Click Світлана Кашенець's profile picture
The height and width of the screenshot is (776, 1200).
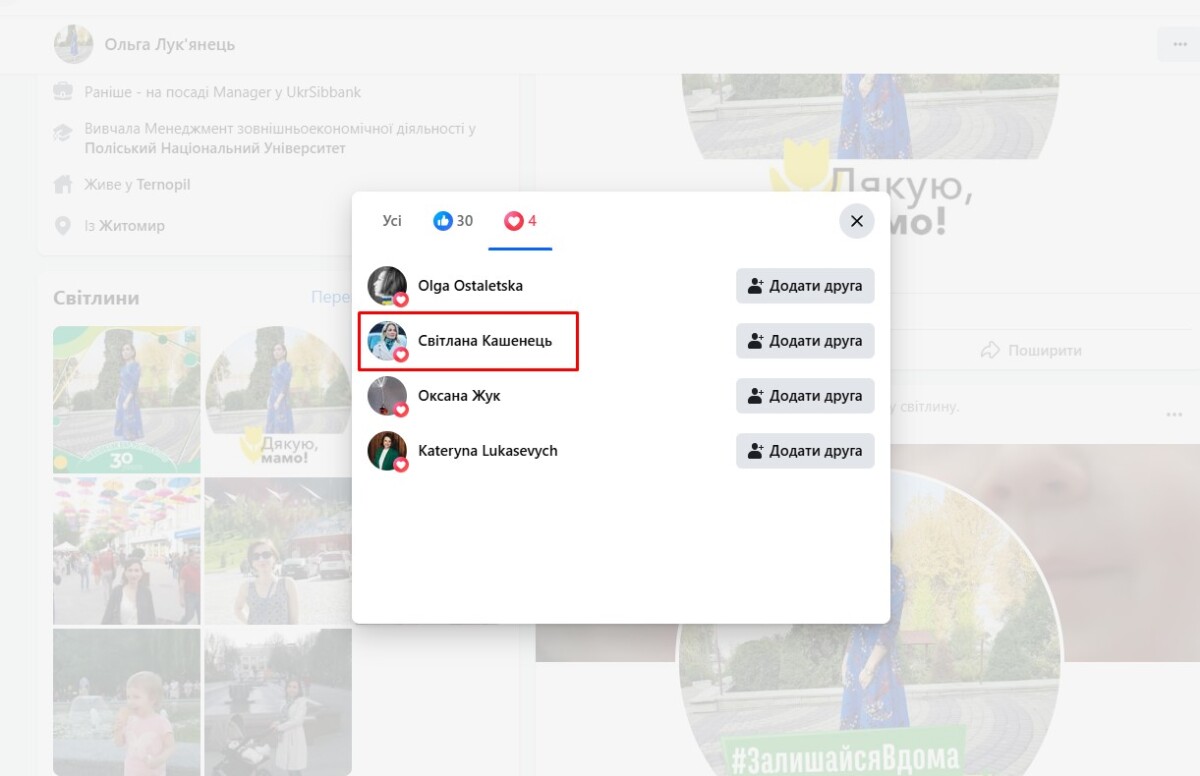click(x=387, y=341)
